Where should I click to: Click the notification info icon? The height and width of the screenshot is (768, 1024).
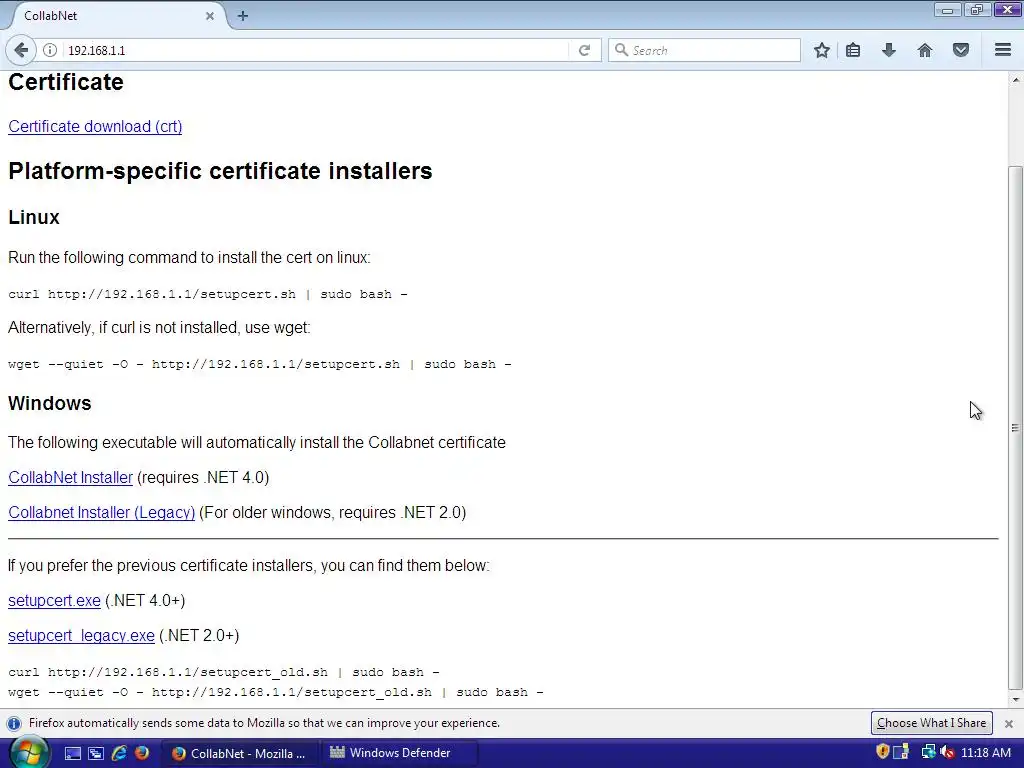point(14,724)
